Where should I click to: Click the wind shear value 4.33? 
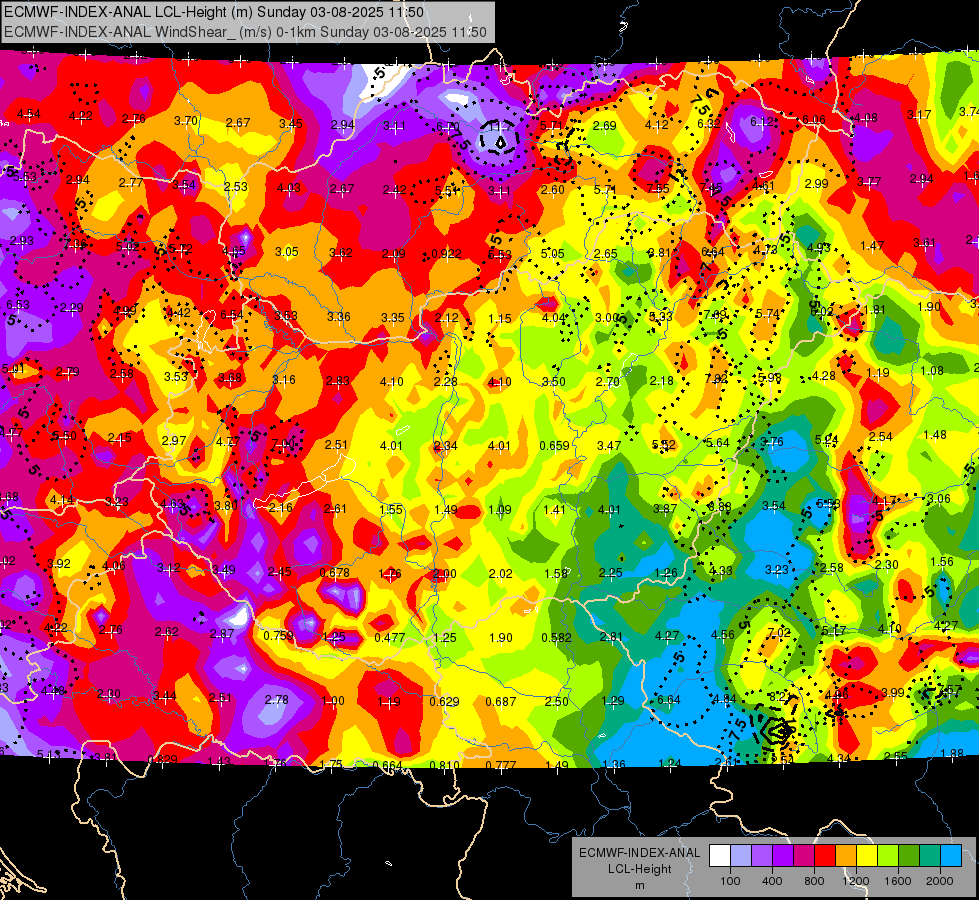(x=721, y=570)
